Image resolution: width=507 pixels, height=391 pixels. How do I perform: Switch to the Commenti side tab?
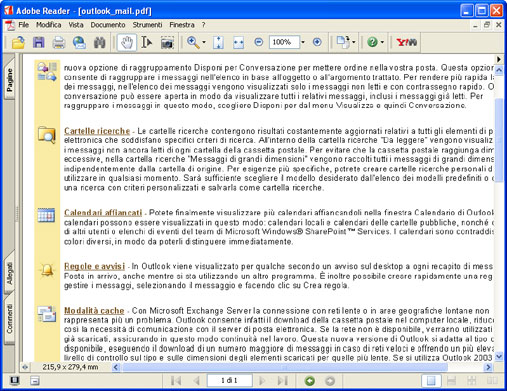9,318
